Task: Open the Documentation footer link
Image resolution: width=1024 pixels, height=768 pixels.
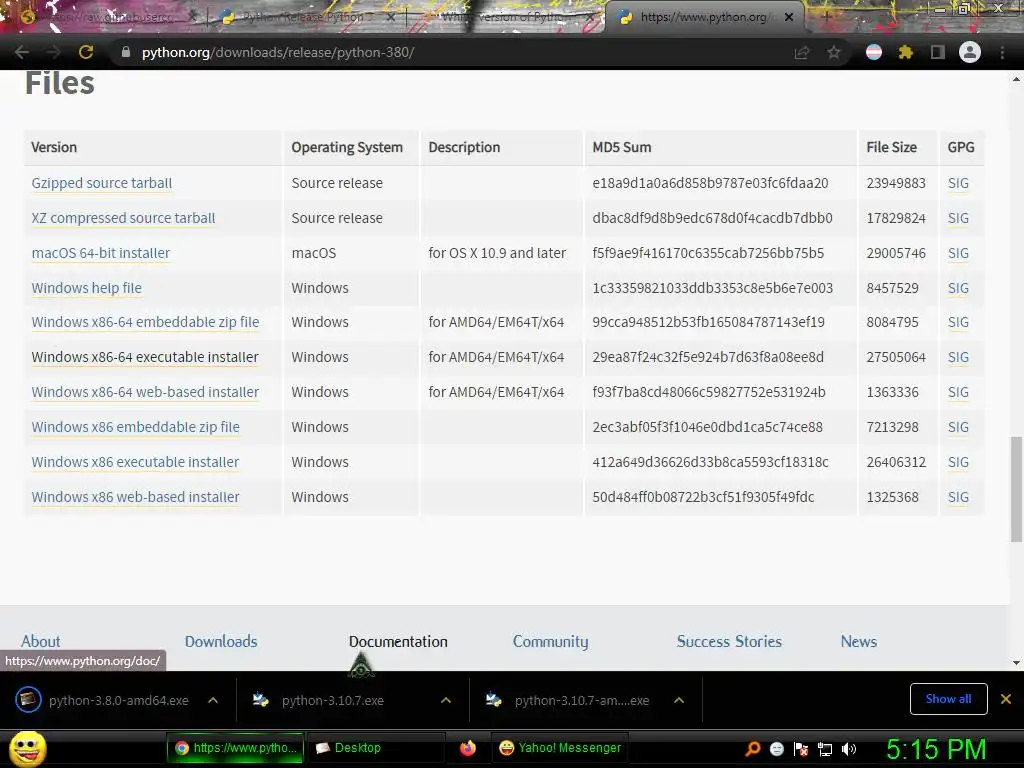Action: coord(398,641)
